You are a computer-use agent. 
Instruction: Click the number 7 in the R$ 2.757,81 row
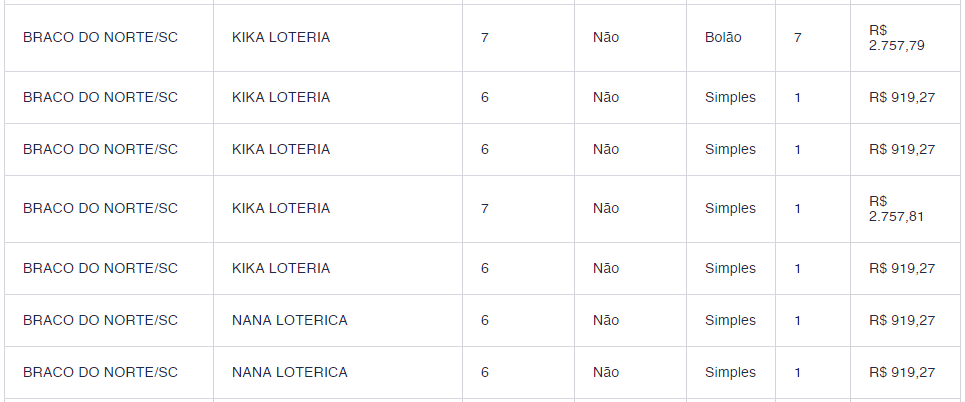tap(485, 208)
